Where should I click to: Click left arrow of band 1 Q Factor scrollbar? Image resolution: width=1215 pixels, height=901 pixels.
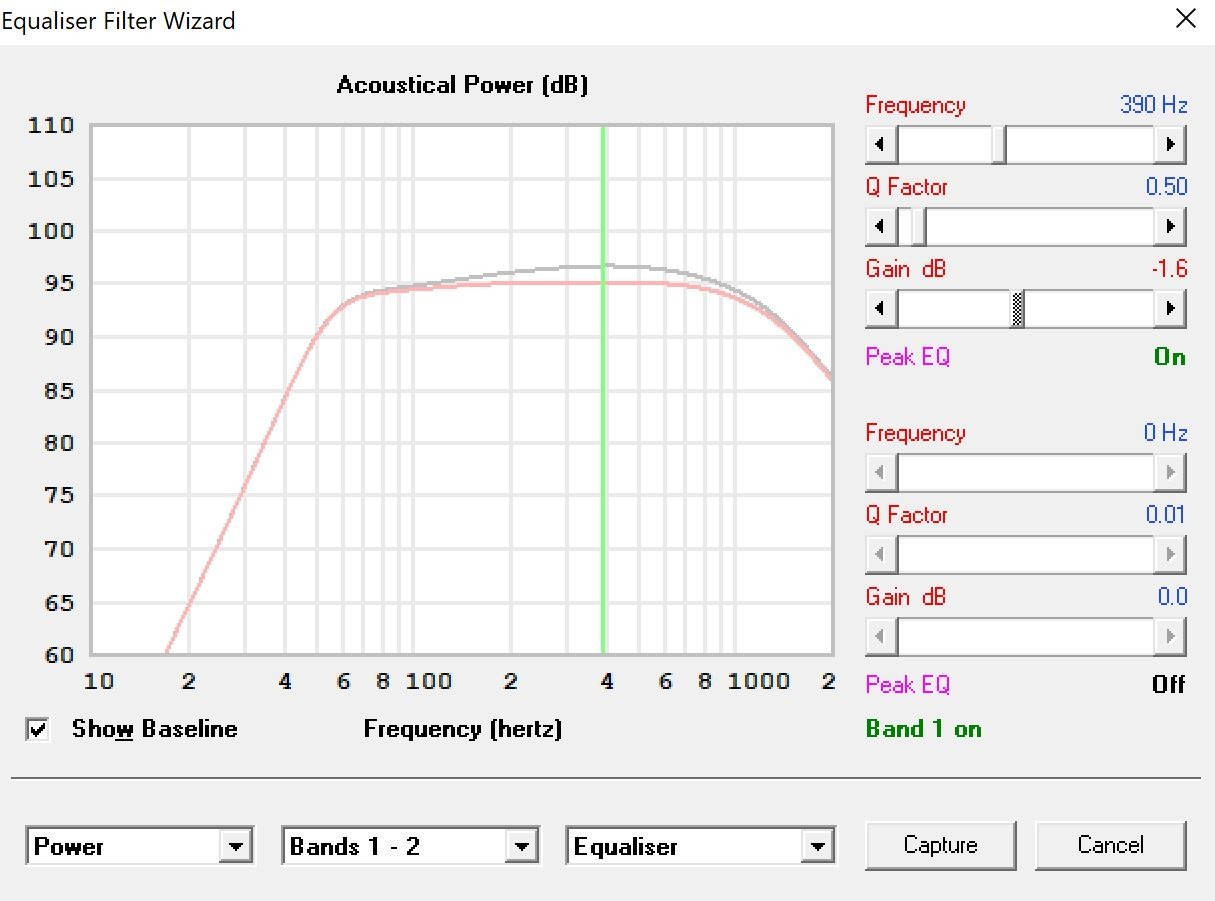tap(880, 228)
